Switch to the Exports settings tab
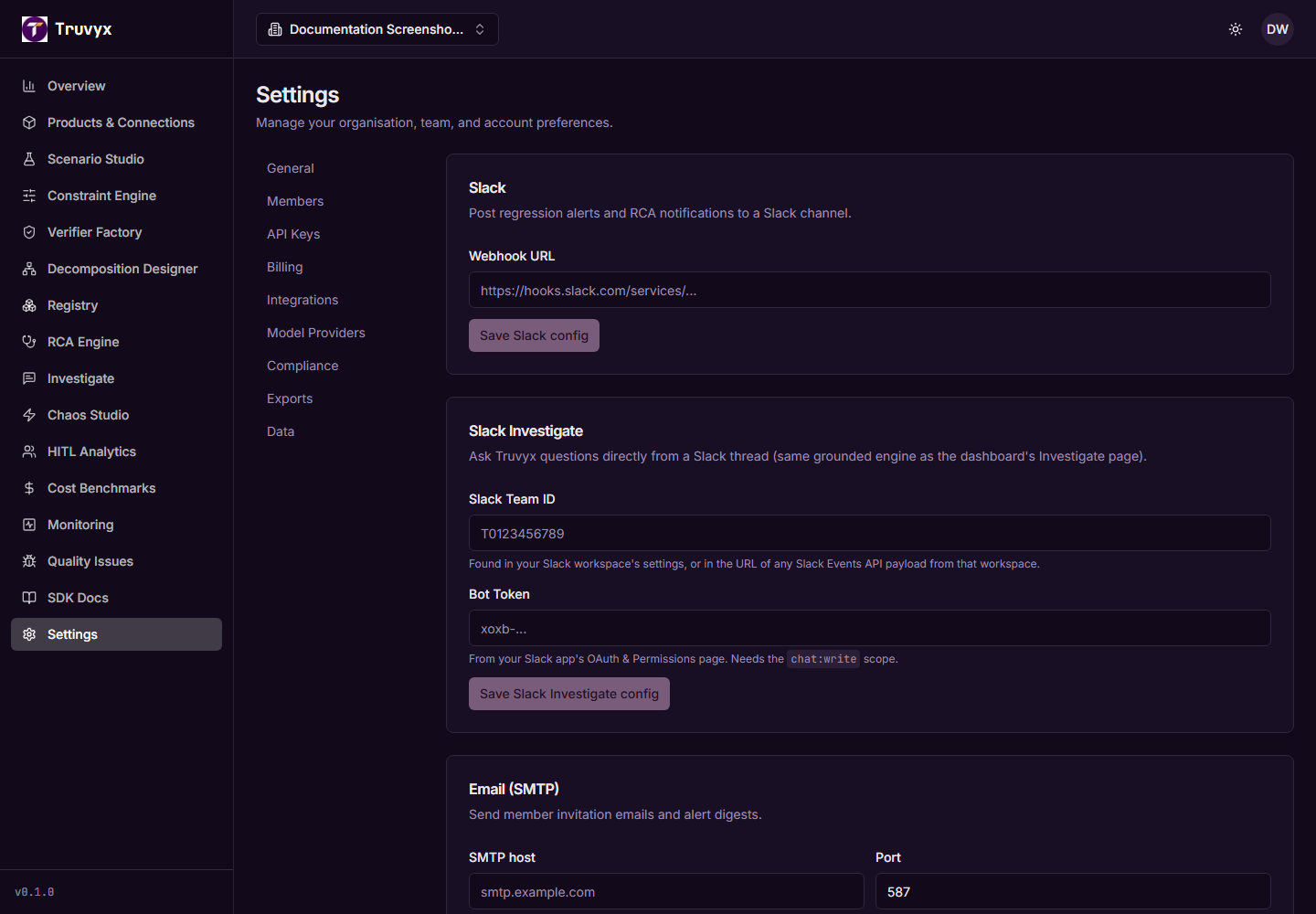1316x914 pixels. pos(290,399)
